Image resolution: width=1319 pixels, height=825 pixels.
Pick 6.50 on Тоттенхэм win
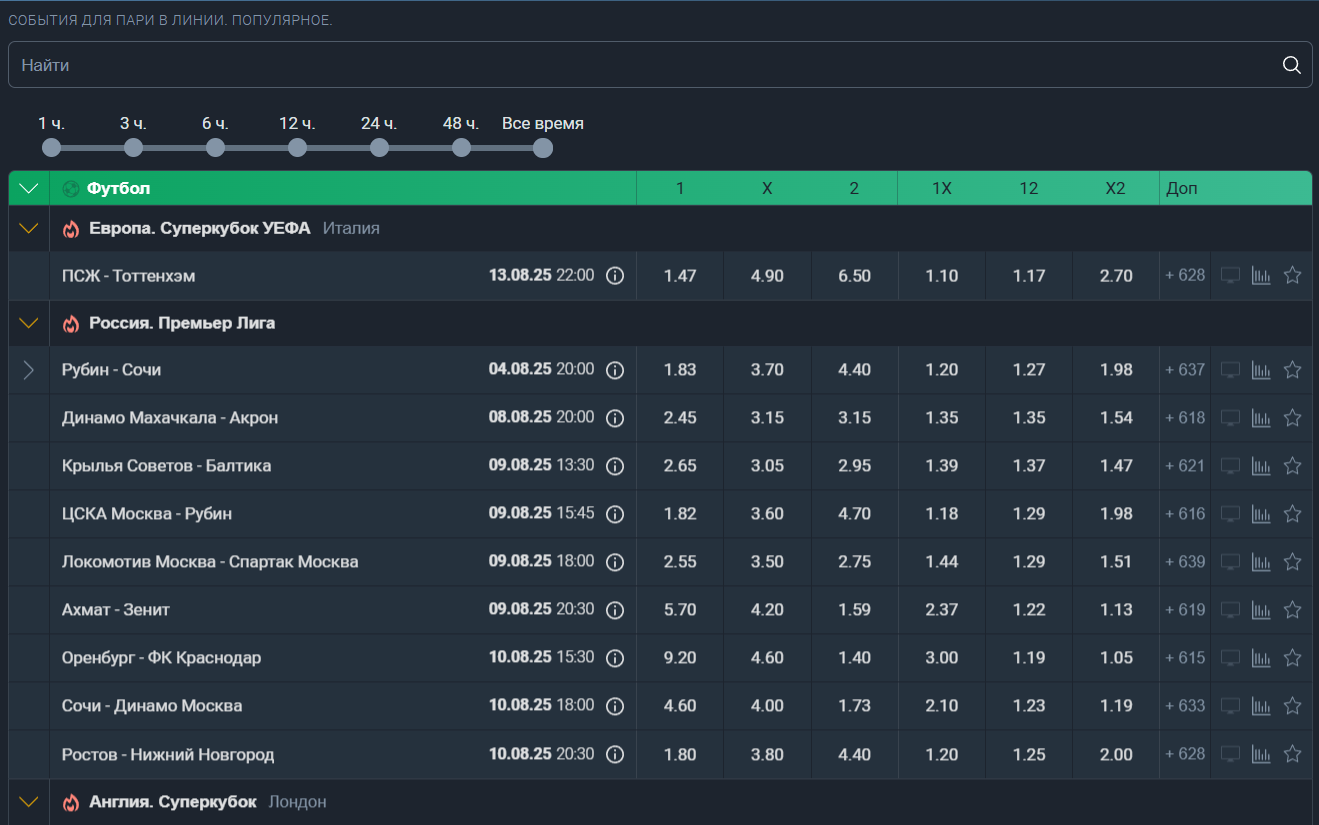(854, 276)
